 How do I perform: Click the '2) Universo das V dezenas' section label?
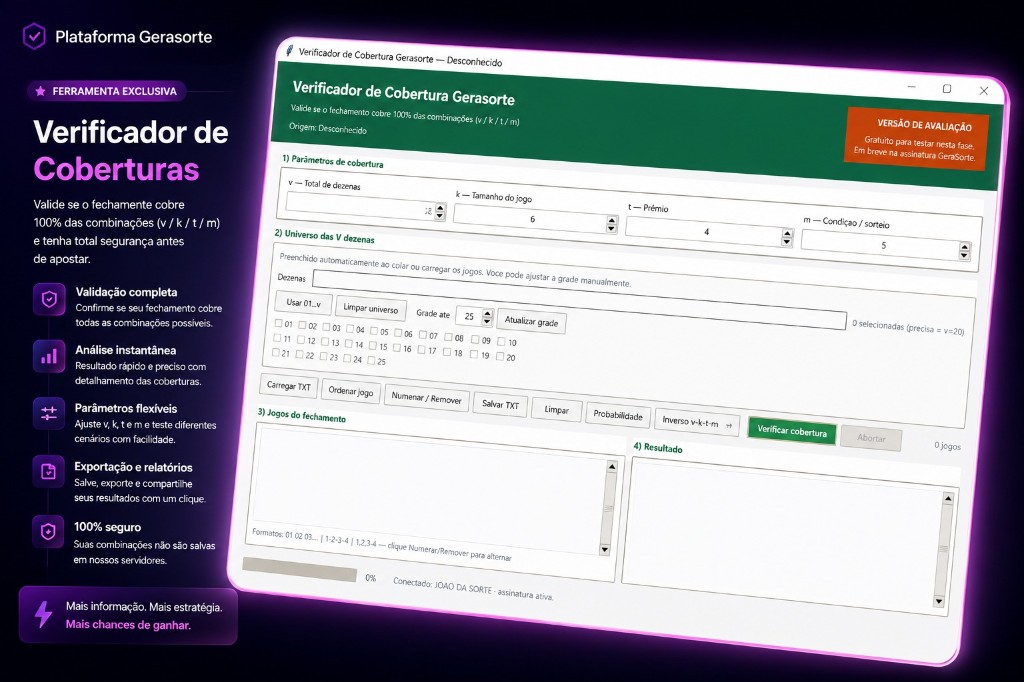(x=325, y=236)
